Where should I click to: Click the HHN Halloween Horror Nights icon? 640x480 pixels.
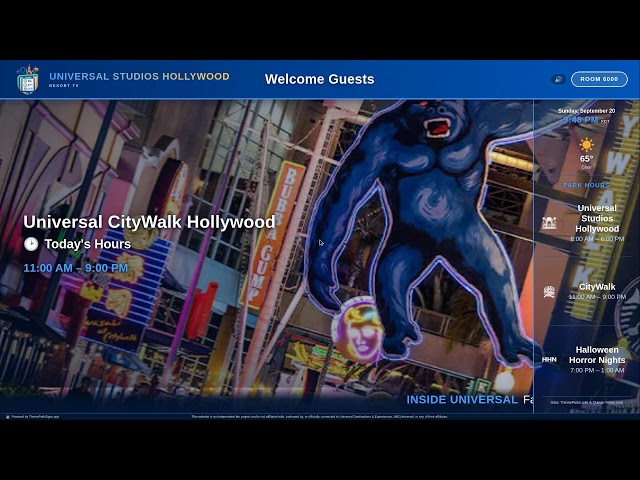point(549,360)
